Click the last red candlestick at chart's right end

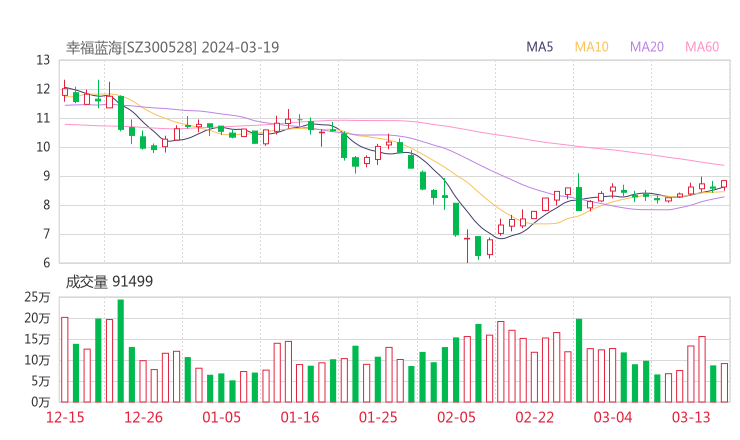coord(724,184)
